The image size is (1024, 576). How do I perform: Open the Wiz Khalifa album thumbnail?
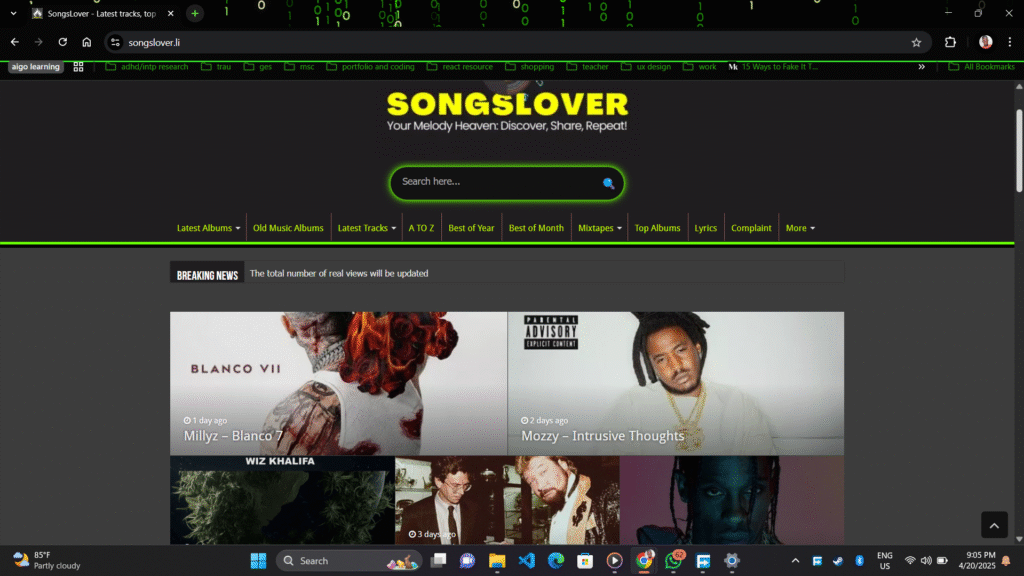coord(282,500)
